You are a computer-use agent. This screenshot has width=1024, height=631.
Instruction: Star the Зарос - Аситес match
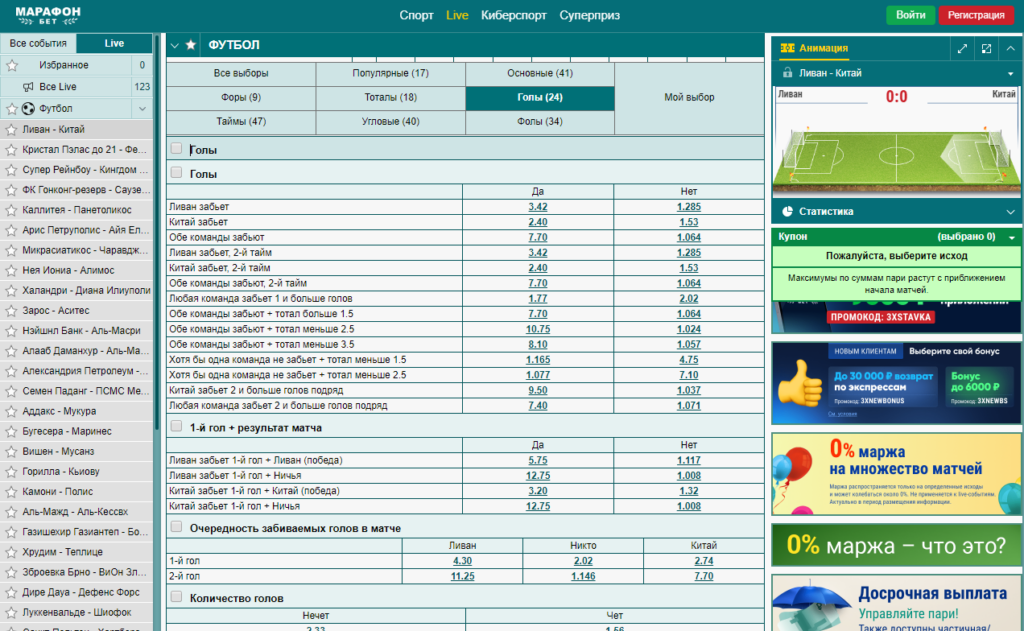click(10, 311)
